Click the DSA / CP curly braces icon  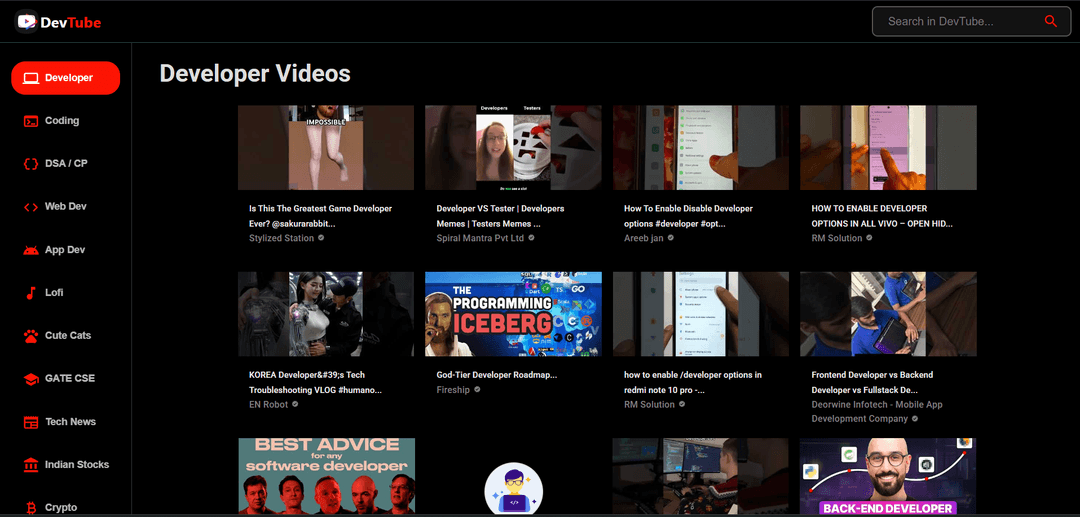30,164
